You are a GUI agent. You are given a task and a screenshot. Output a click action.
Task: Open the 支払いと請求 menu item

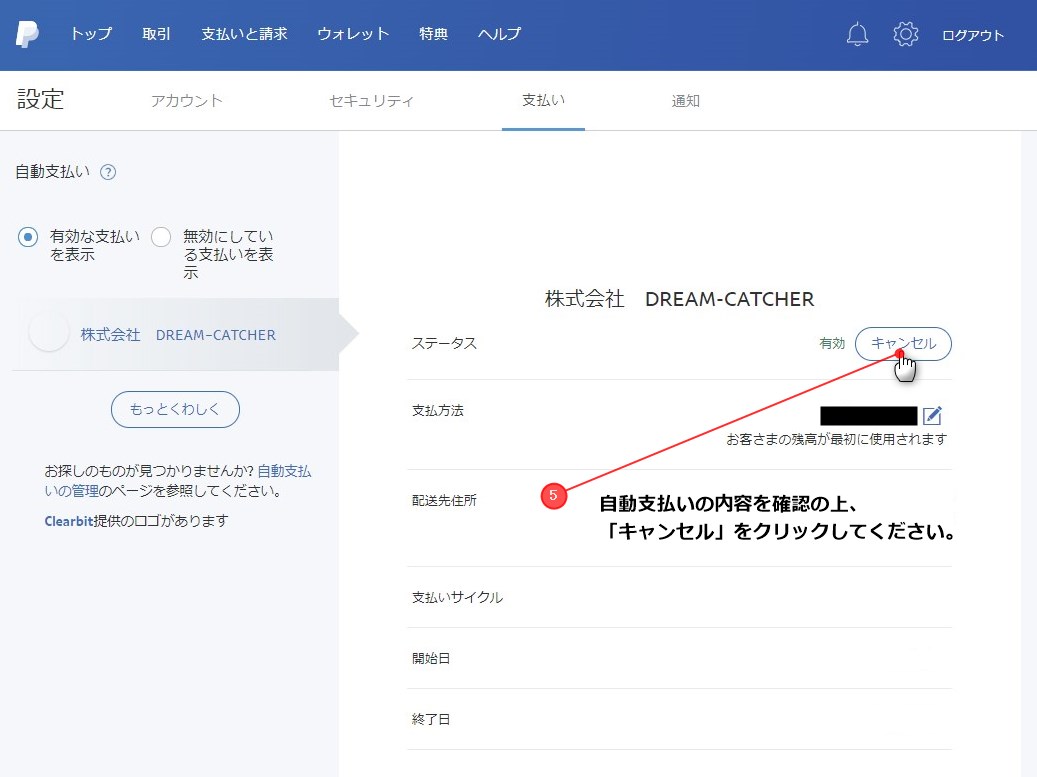tap(244, 34)
